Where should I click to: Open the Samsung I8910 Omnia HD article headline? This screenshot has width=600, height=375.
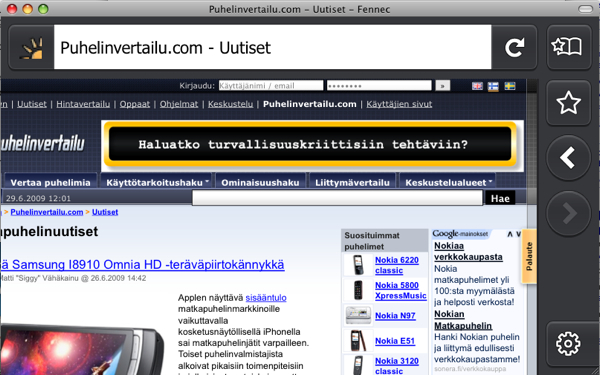[x=143, y=264]
